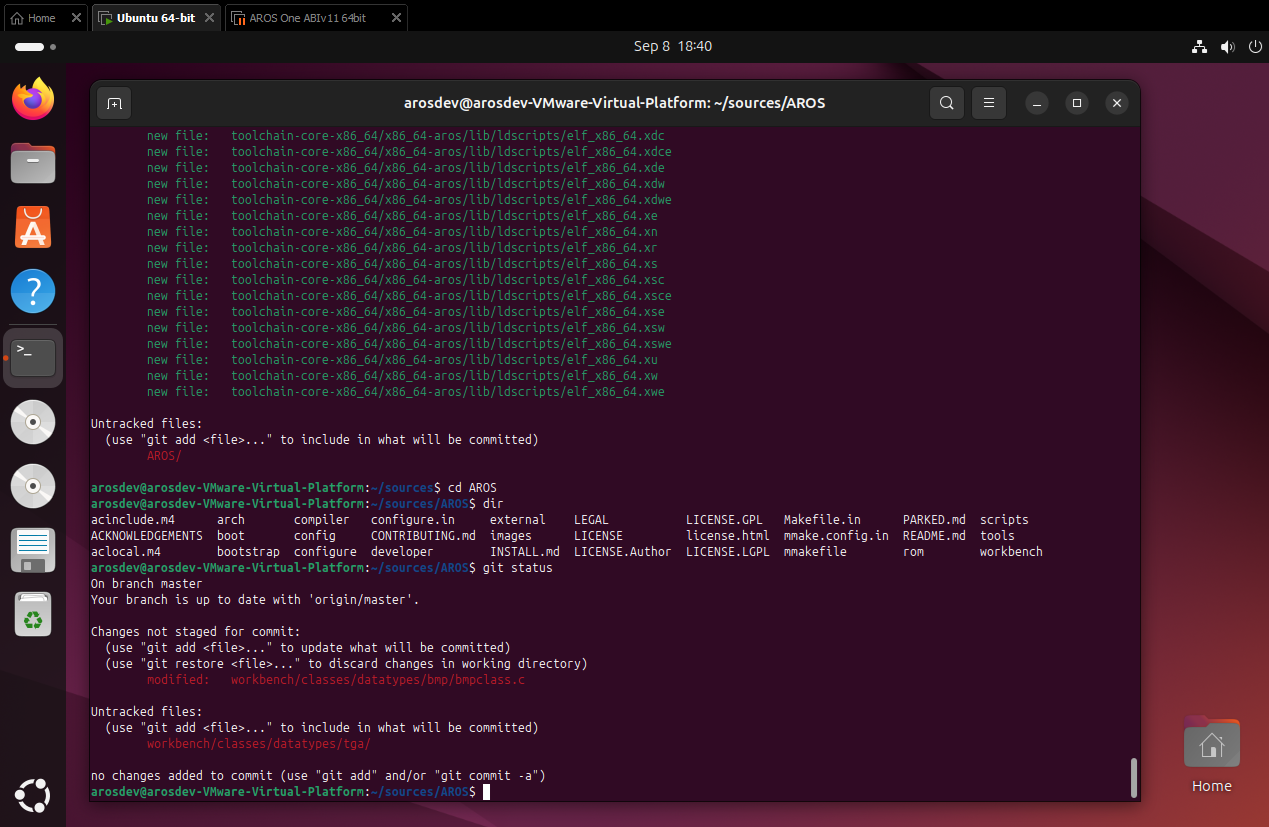Open the power menu icon
Viewport: 1269px width, 827px height.
(x=1253, y=46)
